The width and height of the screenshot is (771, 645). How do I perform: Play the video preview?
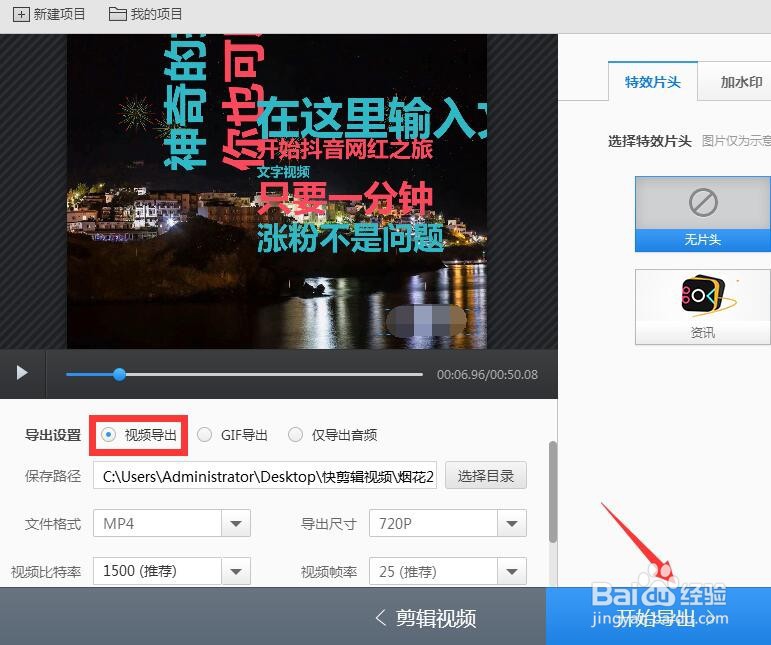click(x=22, y=373)
